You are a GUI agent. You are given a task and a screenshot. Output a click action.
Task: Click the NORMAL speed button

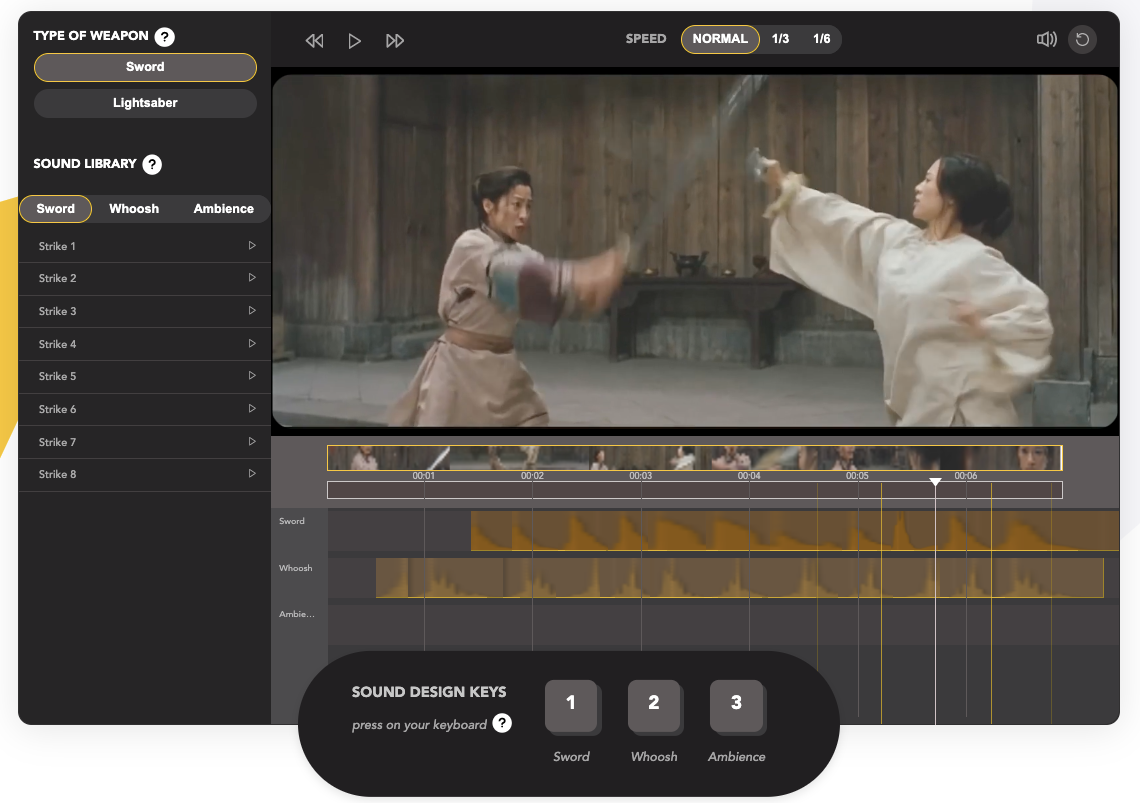click(x=720, y=39)
